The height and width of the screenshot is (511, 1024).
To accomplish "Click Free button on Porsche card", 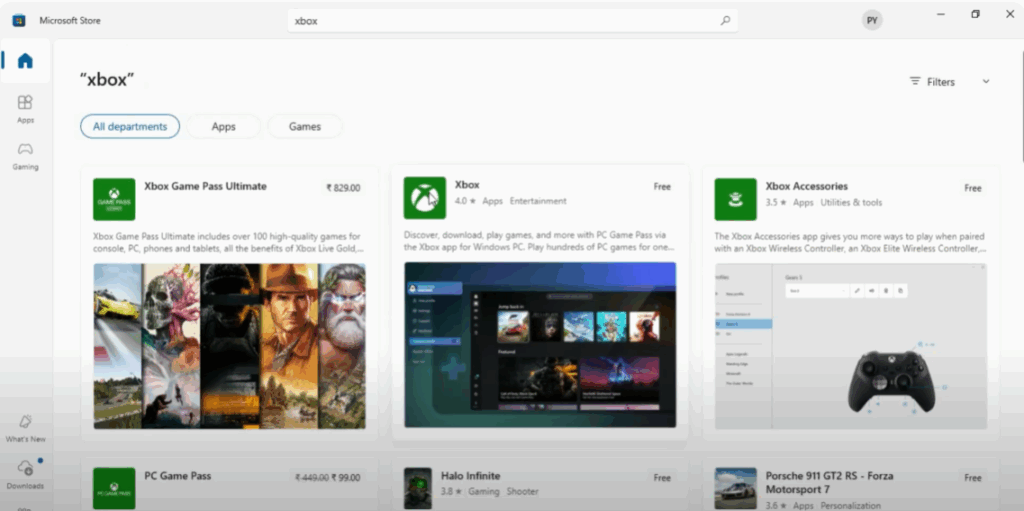I will coord(973,478).
